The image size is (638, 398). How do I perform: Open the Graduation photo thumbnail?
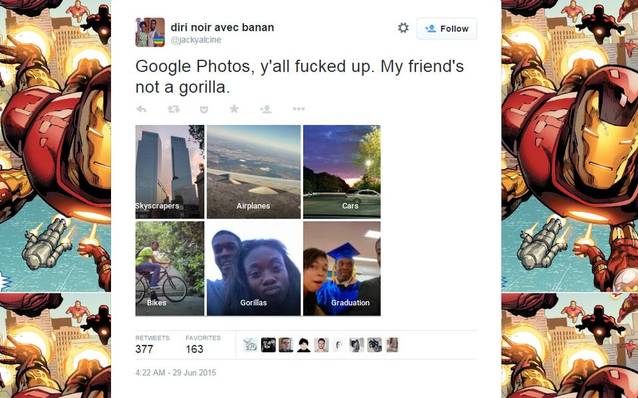(342, 269)
